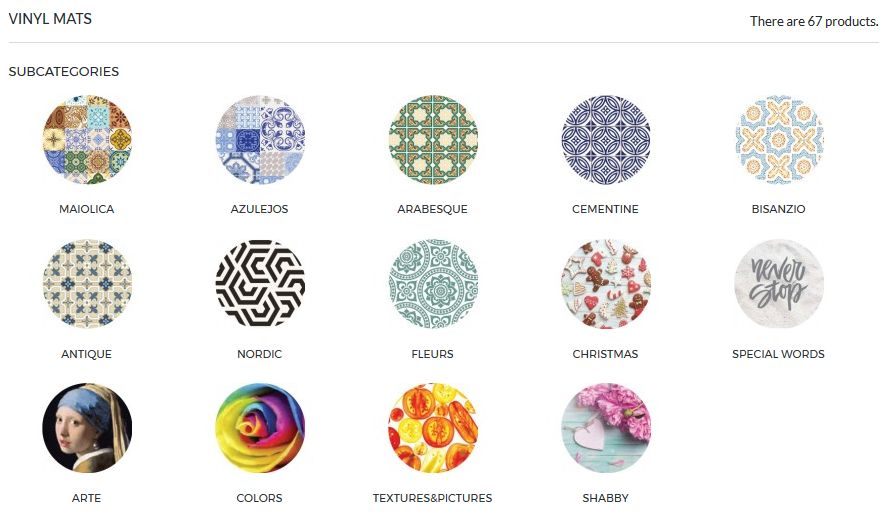The width and height of the screenshot is (890, 527).
Task: Select the Azulejos blue tile circle image
Action: 260,140
